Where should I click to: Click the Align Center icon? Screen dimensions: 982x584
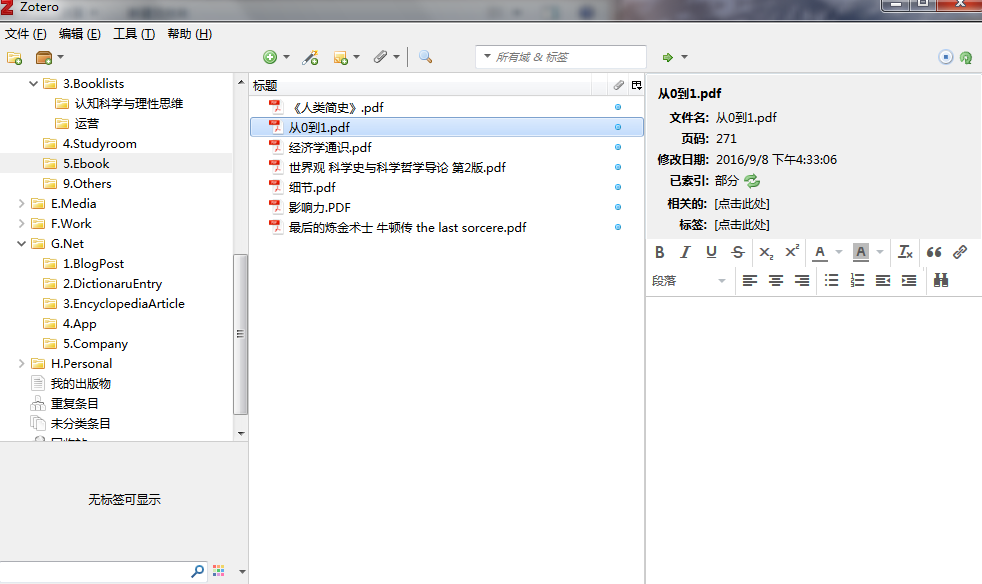[776, 281]
